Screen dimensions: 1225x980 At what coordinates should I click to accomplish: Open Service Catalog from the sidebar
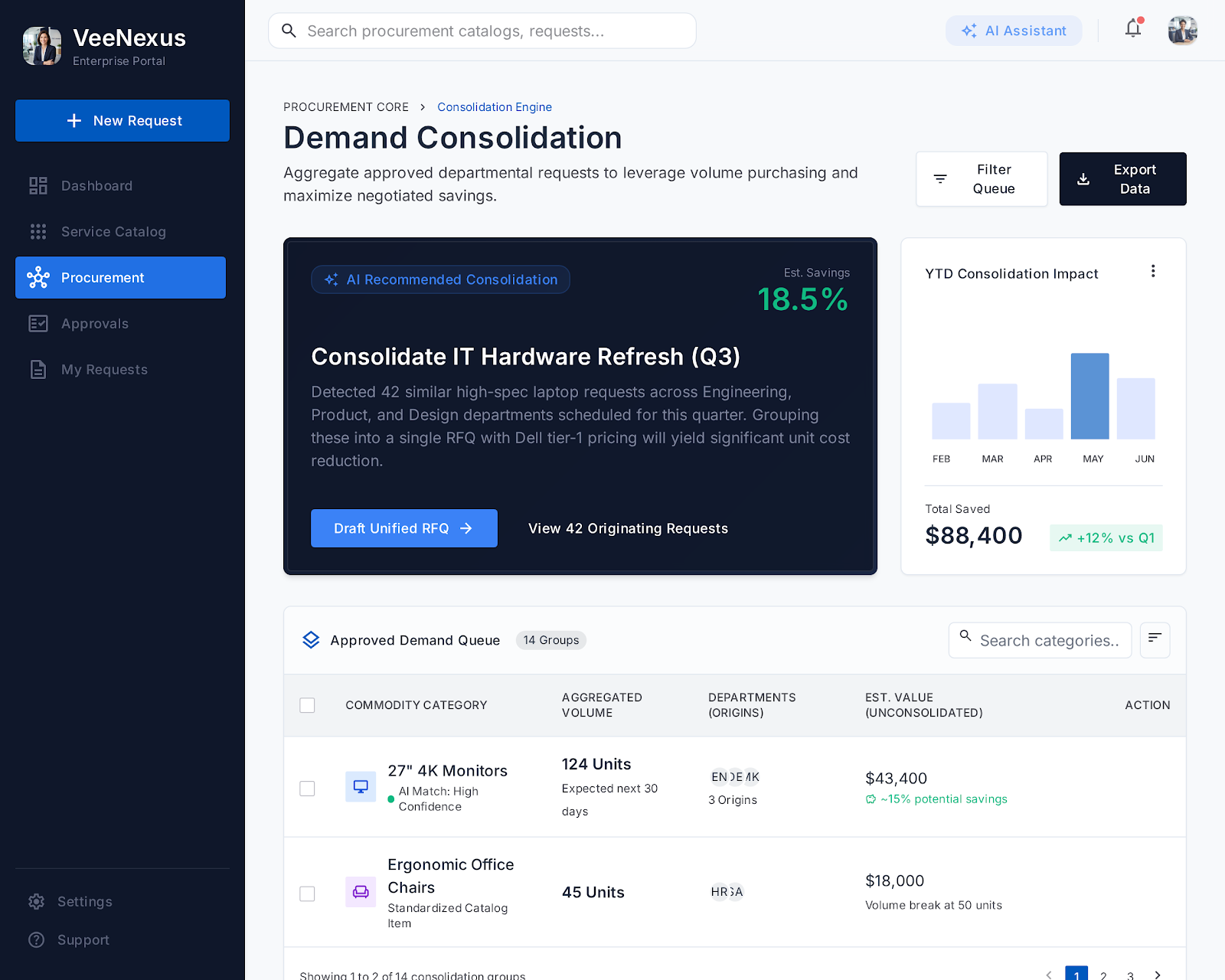click(x=120, y=231)
